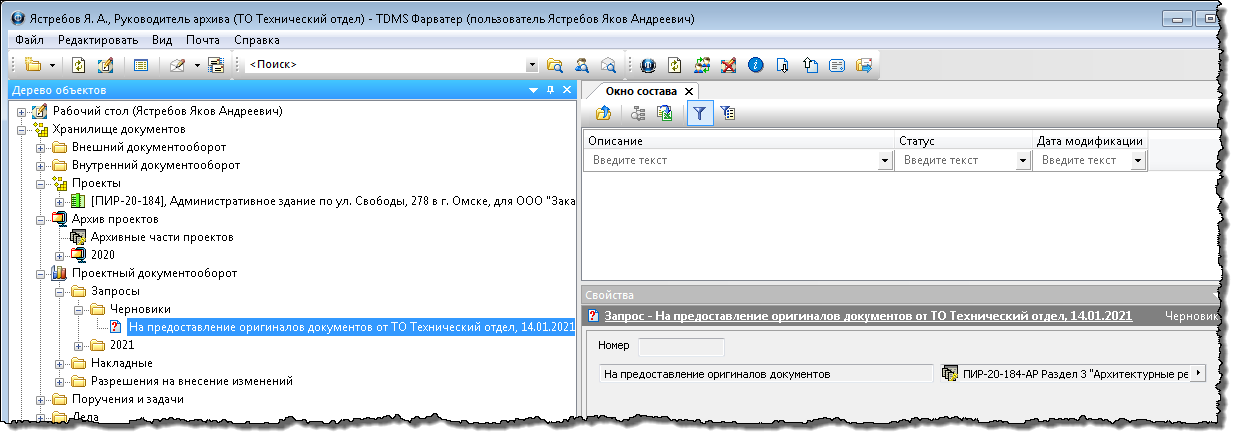Image resolution: width=1236 pixels, height=436 pixels.
Task: Select the Окно состава tab
Action: coord(641,91)
